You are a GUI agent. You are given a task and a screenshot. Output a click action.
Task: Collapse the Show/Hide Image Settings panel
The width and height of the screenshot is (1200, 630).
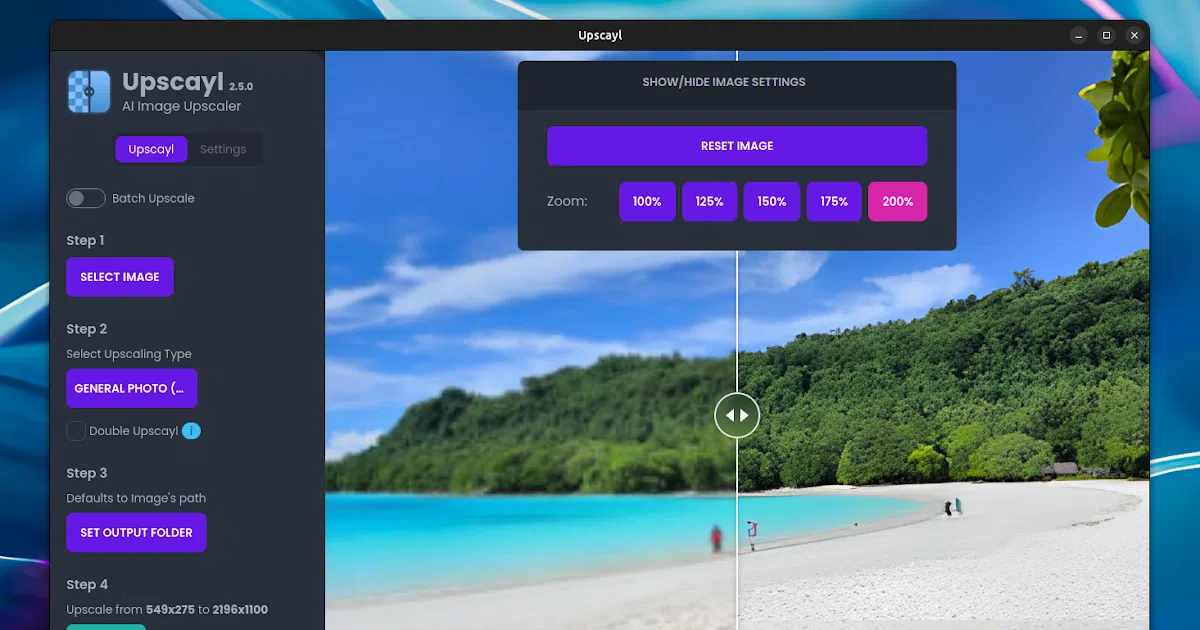click(x=737, y=82)
